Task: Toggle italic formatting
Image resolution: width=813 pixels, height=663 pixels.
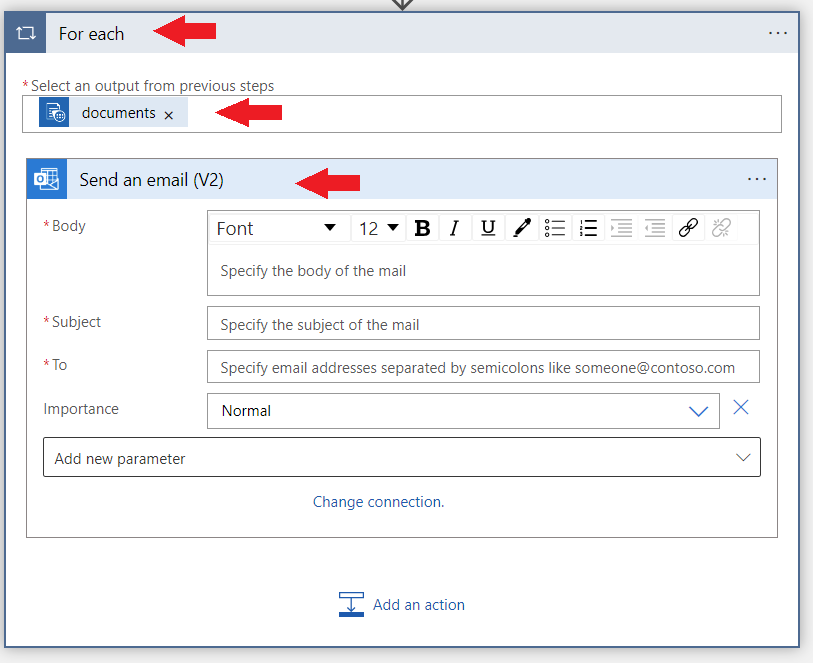Action: 455,228
